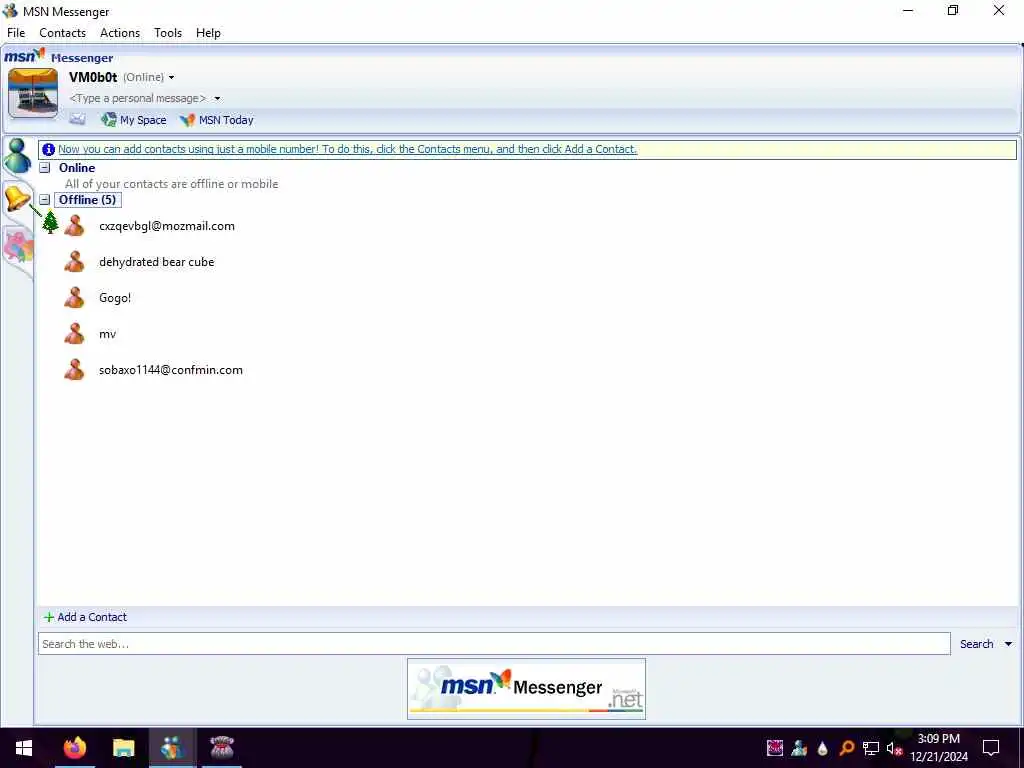Open the status dropdown next to (Online)
Image resolution: width=1024 pixels, height=768 pixels.
click(171, 78)
